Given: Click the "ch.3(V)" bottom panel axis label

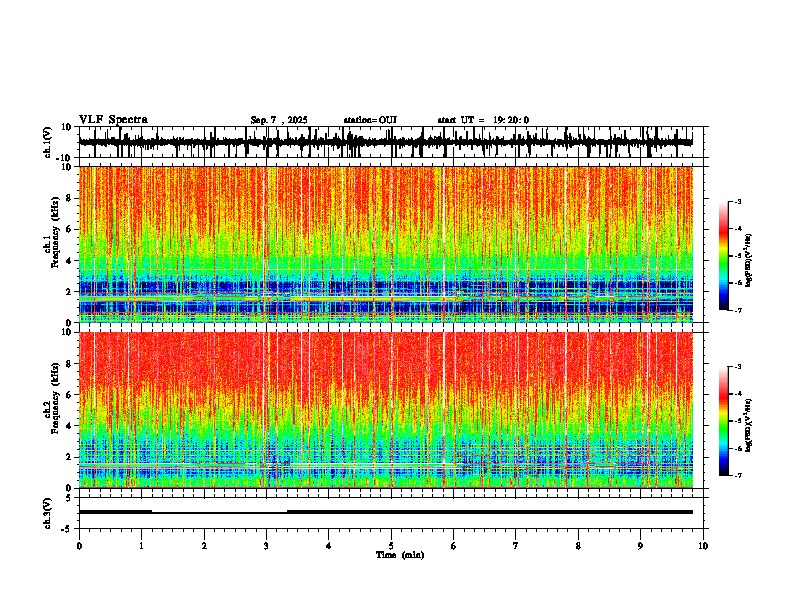Looking at the screenshot, I should [48, 513].
